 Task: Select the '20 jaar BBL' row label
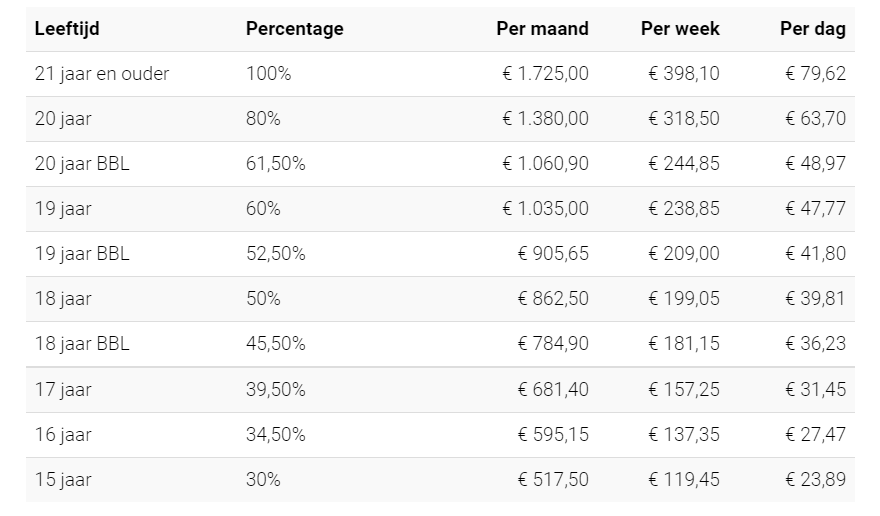pos(82,164)
